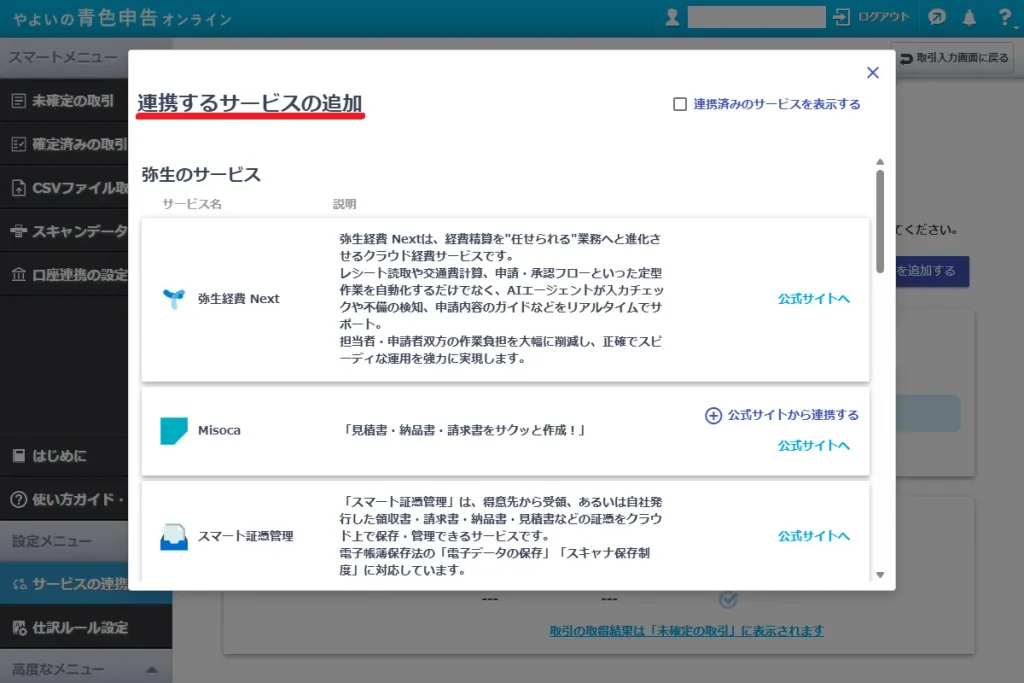Click the CSV file upload icon
Viewport: 1024px width, 683px height.
coord(19,188)
